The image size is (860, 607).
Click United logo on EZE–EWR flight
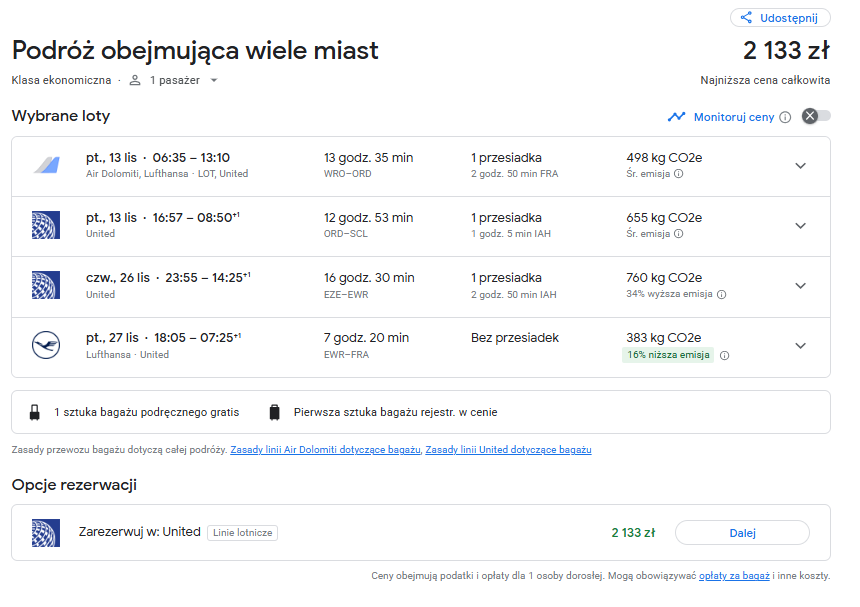[x=46, y=285]
